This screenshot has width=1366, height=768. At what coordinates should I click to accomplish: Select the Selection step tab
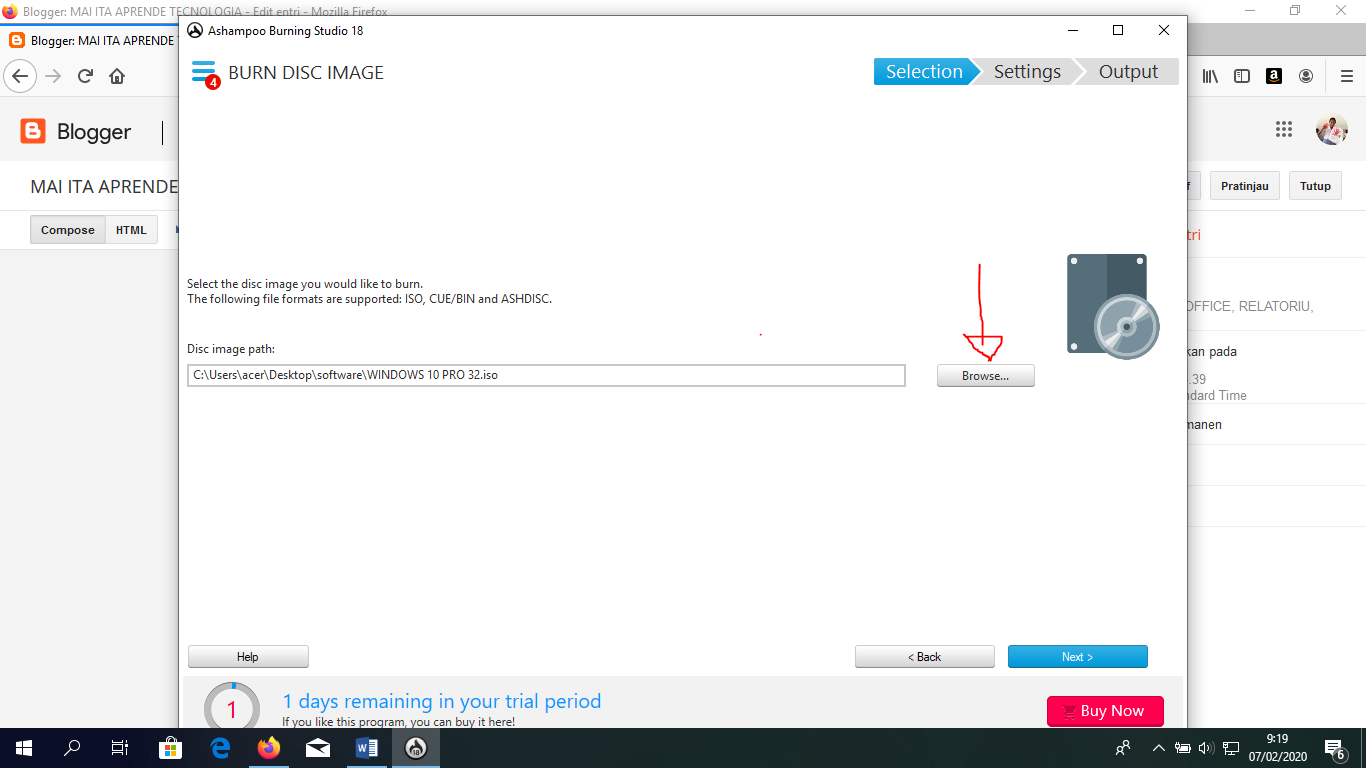tap(923, 72)
